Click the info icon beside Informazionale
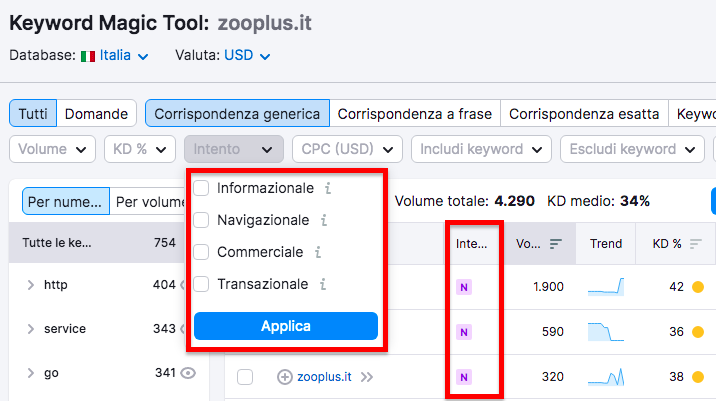 click(x=328, y=188)
